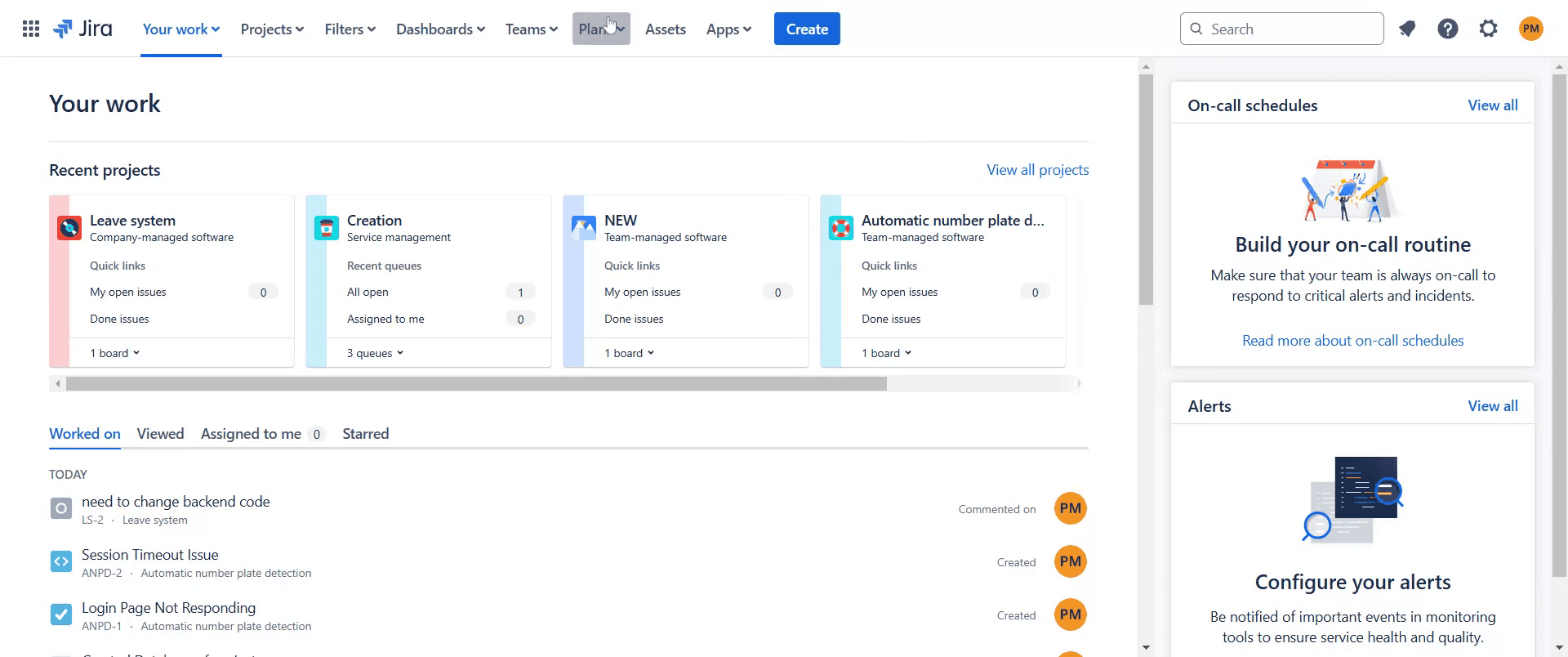The image size is (1568, 657).
Task: Expand the Filters dropdown menu
Action: tap(350, 29)
